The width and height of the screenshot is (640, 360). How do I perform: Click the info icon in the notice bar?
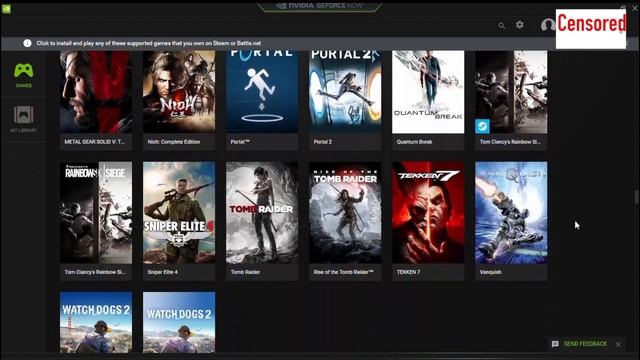pyautogui.click(x=27, y=43)
